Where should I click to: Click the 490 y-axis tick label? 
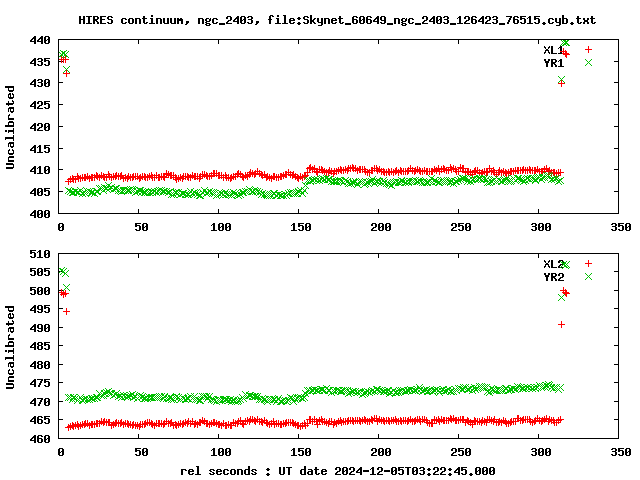(40, 328)
